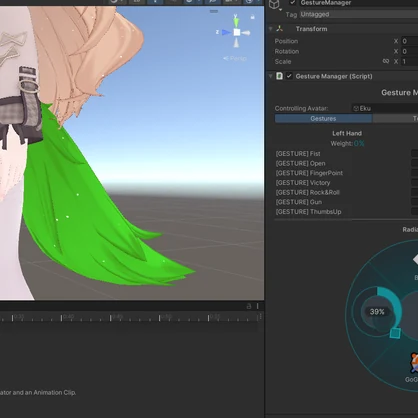Click the GameObject cube icon in Inspector
Image resolution: width=418 pixels, height=418 pixels.
(274, 4)
